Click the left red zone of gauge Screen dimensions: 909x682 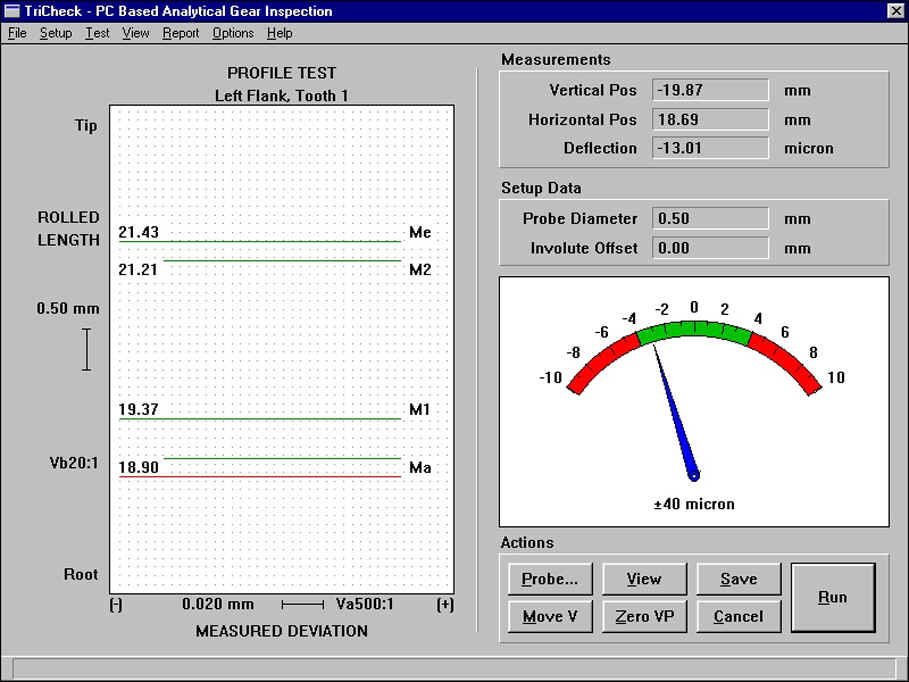(x=601, y=362)
